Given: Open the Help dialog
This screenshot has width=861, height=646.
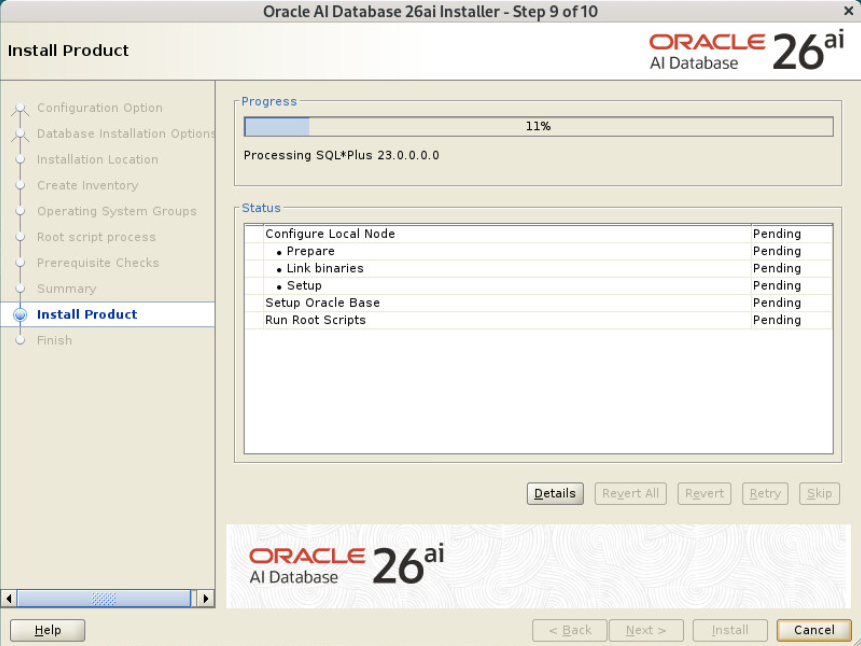Looking at the screenshot, I should 48,630.
